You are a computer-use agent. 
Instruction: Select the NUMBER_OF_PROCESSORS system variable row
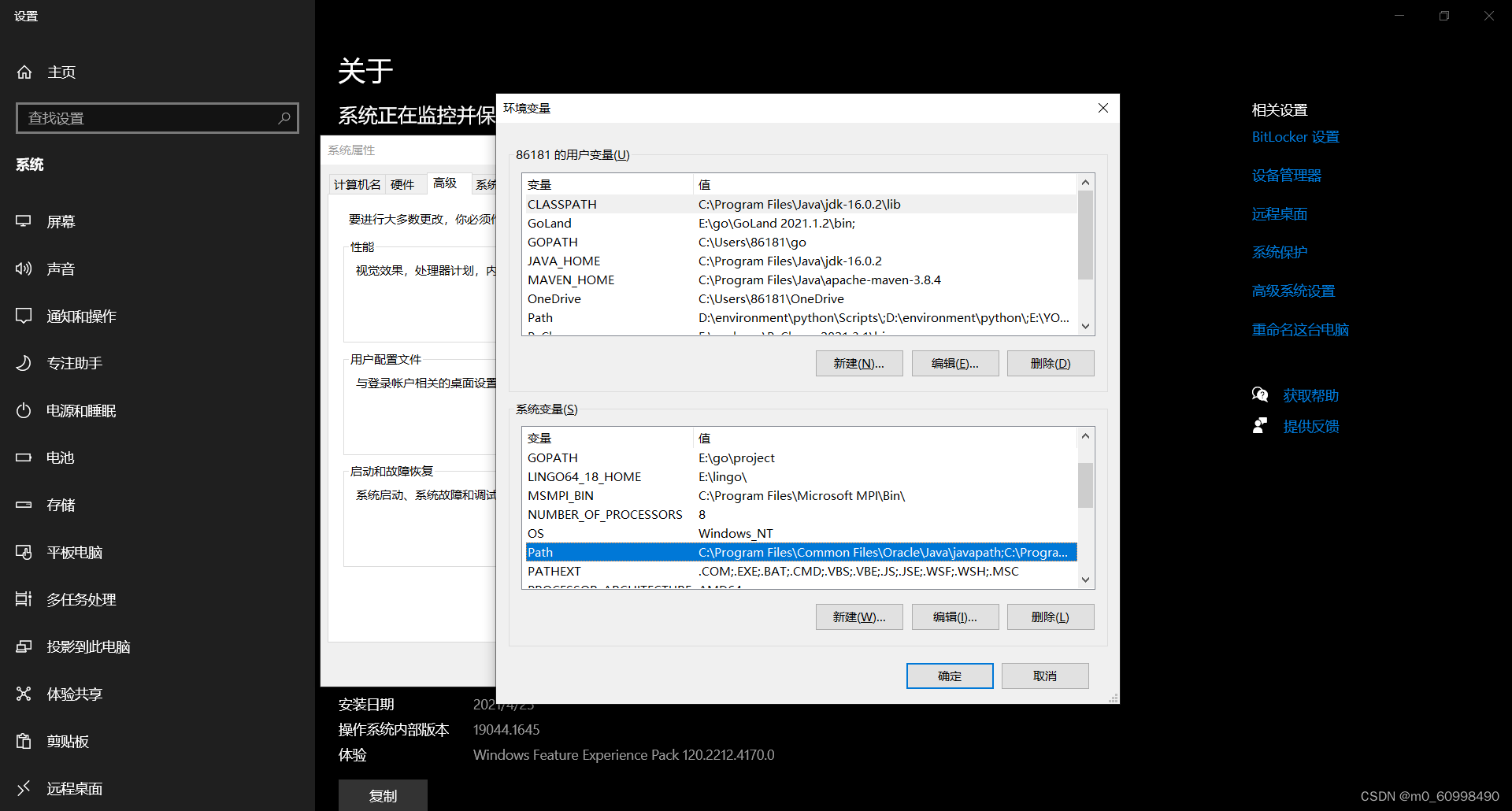[x=799, y=514]
